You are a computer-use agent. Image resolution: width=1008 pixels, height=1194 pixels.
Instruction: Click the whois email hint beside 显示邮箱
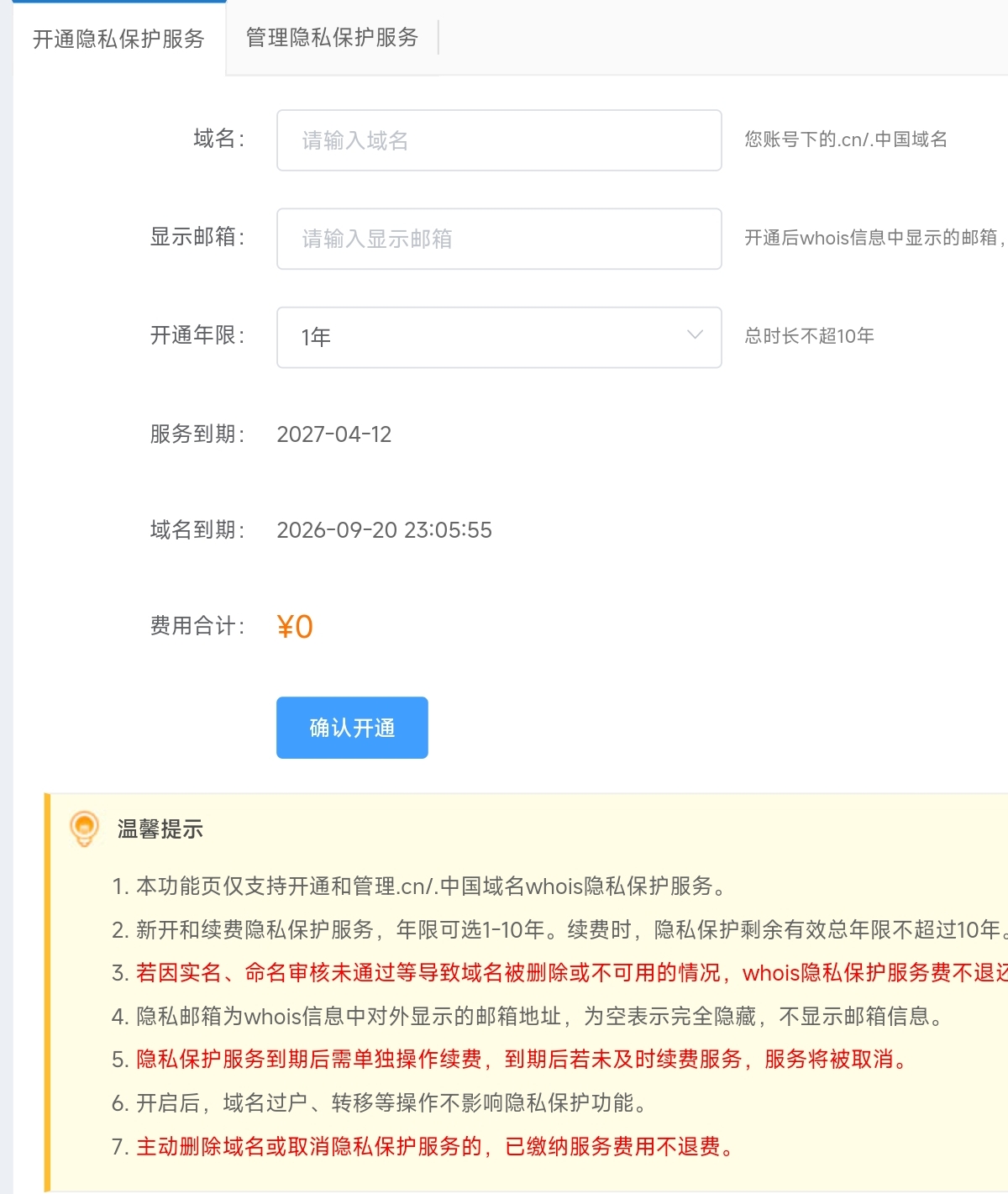click(872, 238)
